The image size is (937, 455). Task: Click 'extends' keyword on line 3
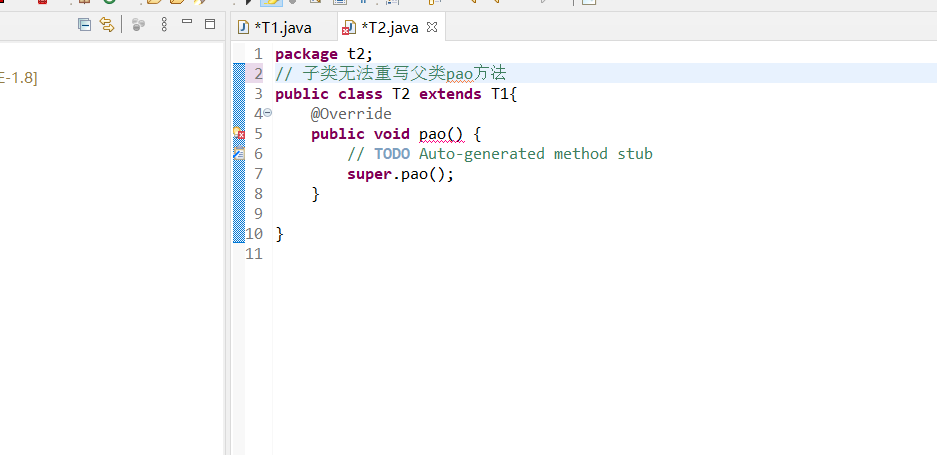pos(450,94)
